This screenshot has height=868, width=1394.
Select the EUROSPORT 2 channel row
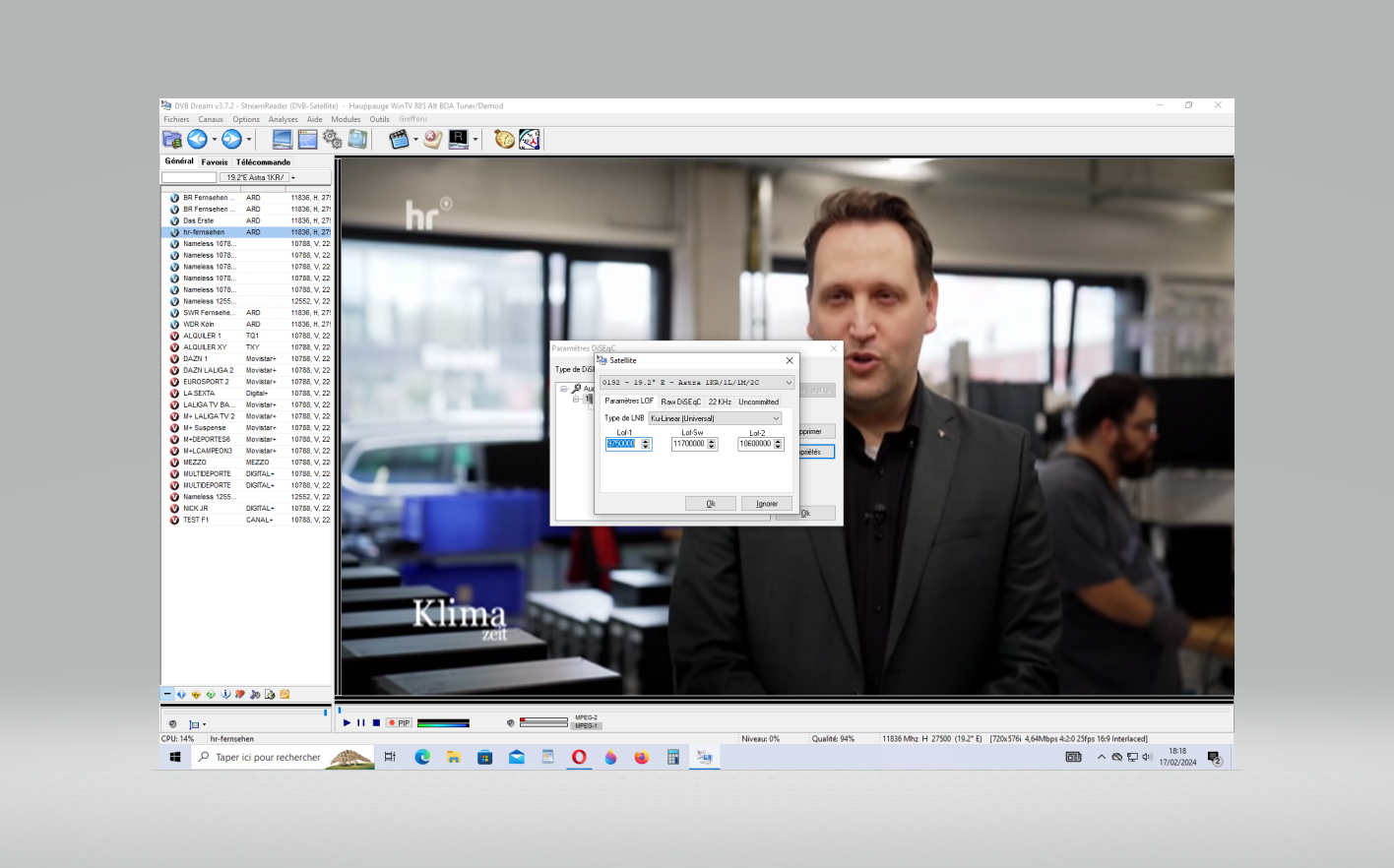tap(247, 382)
